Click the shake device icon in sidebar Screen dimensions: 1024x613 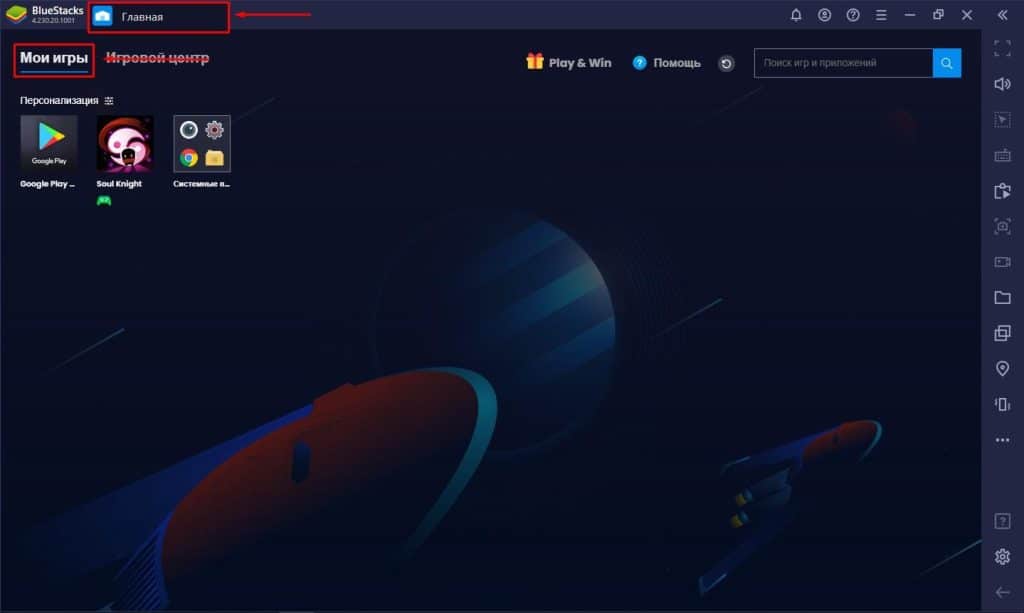pyautogui.click(x=1002, y=404)
